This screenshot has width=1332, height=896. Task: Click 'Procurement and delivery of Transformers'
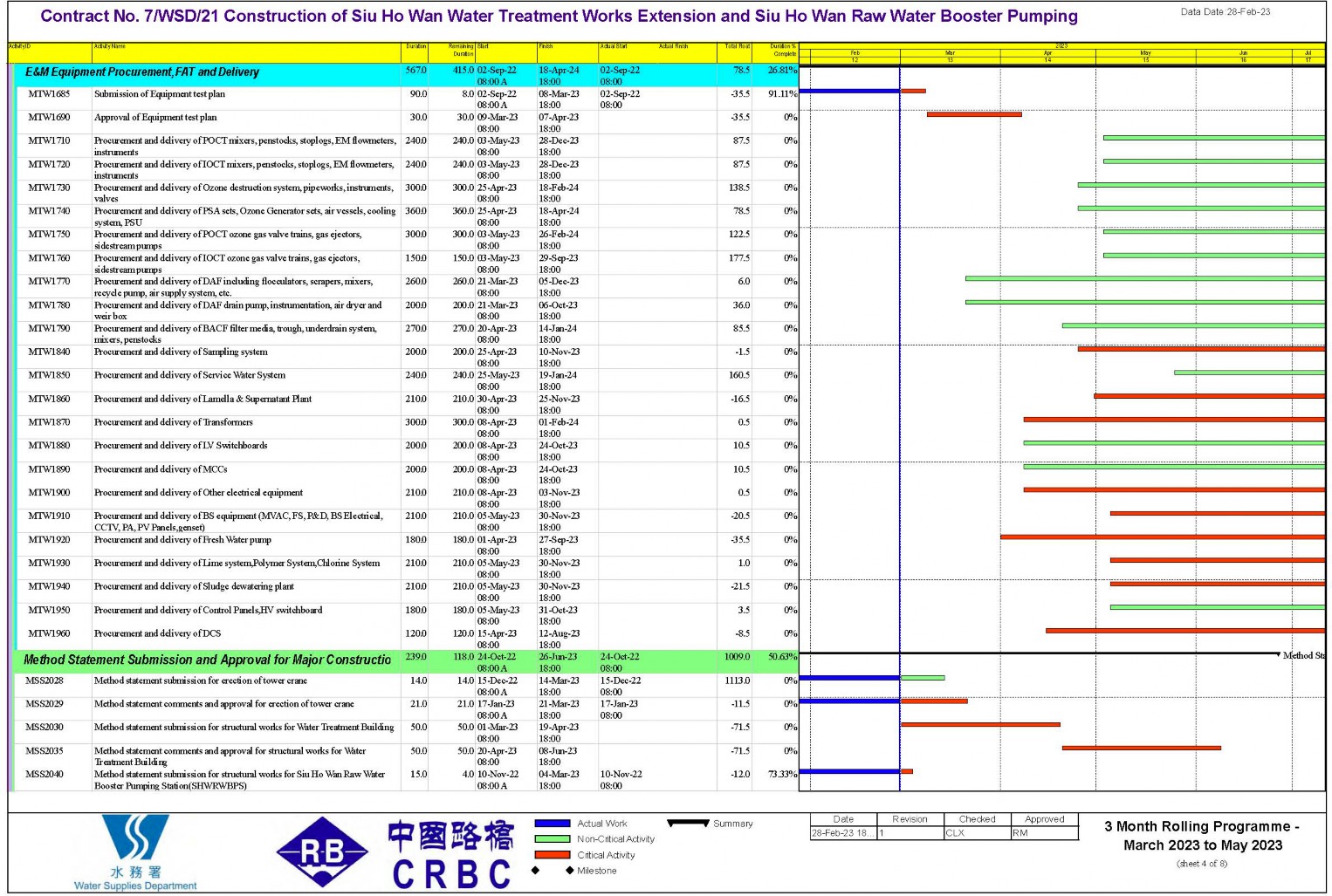click(174, 423)
